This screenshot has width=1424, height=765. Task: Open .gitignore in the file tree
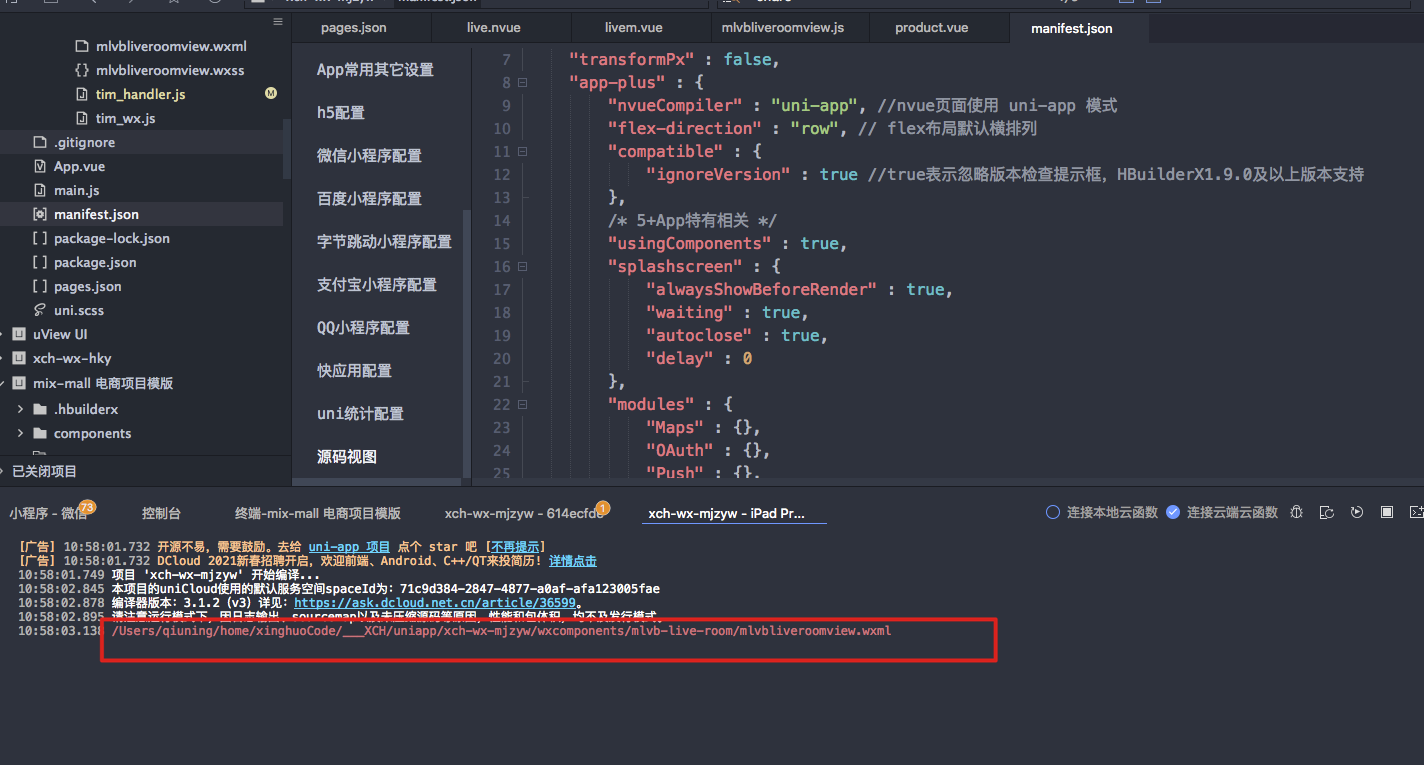point(84,142)
